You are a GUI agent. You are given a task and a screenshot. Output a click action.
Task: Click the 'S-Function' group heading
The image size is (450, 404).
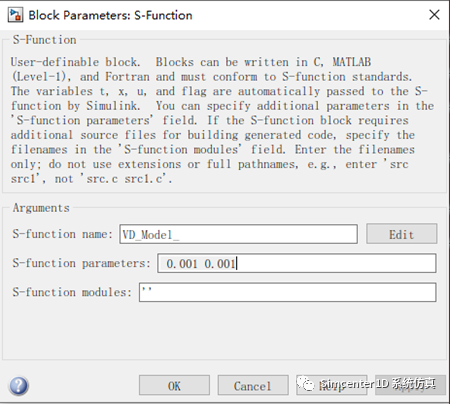44,40
